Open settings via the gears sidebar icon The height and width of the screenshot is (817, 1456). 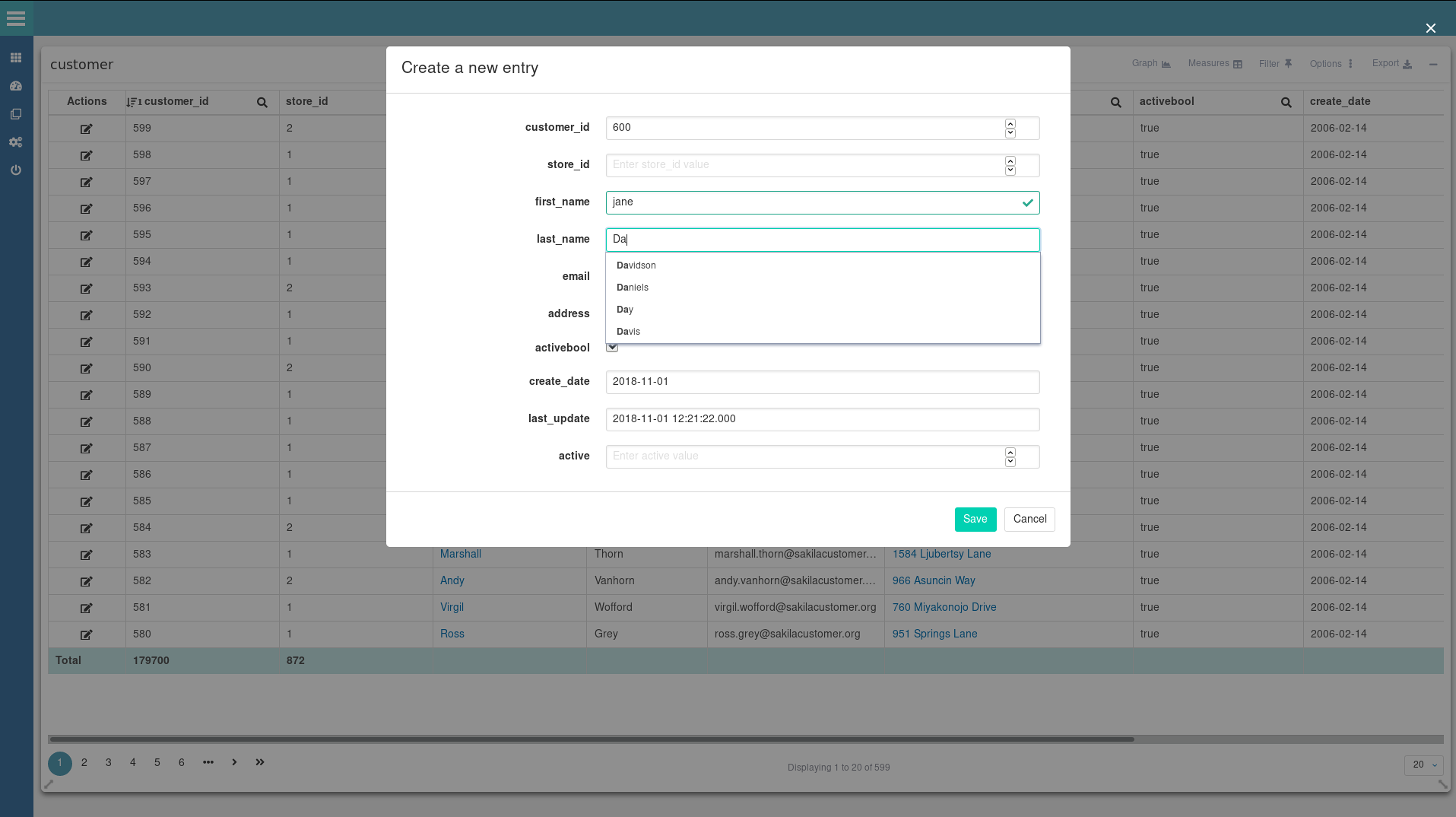pos(16,142)
